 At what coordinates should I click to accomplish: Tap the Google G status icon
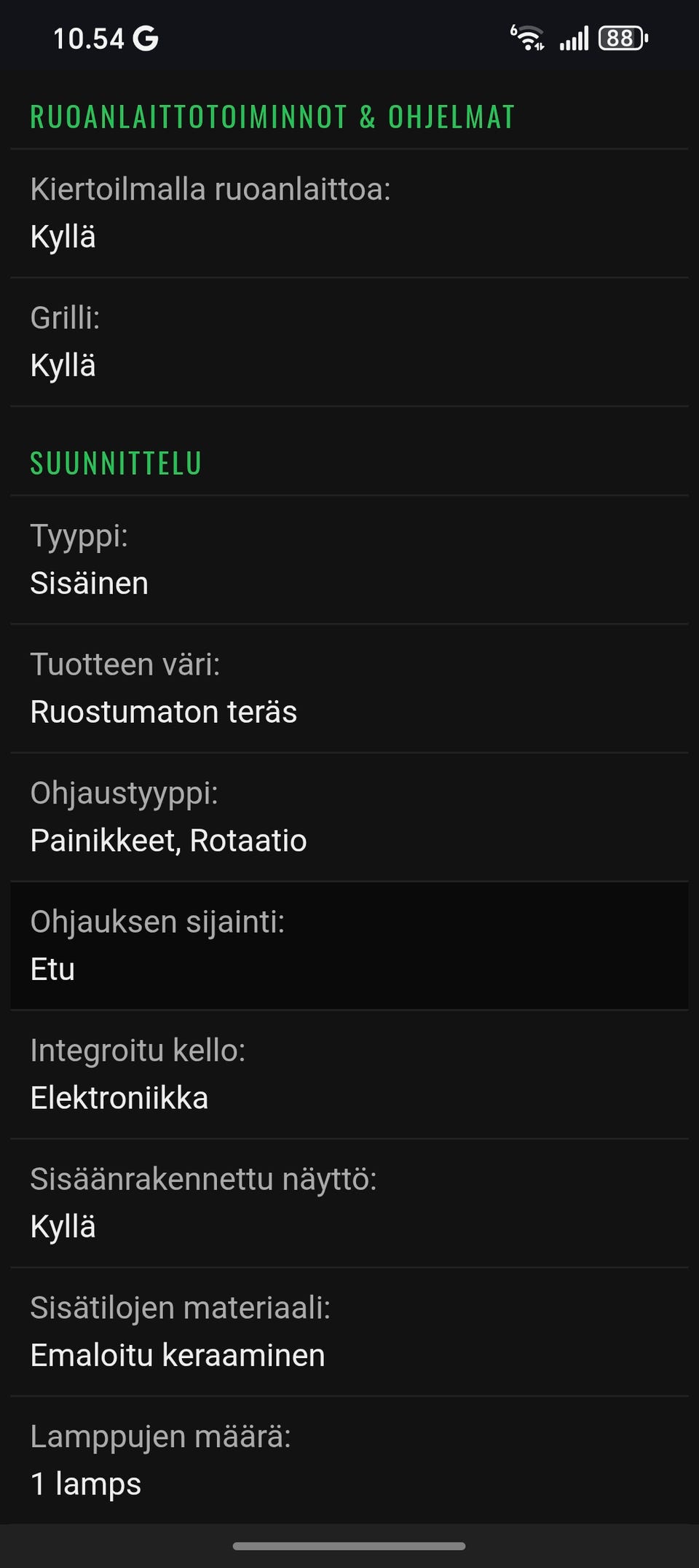click(x=146, y=39)
